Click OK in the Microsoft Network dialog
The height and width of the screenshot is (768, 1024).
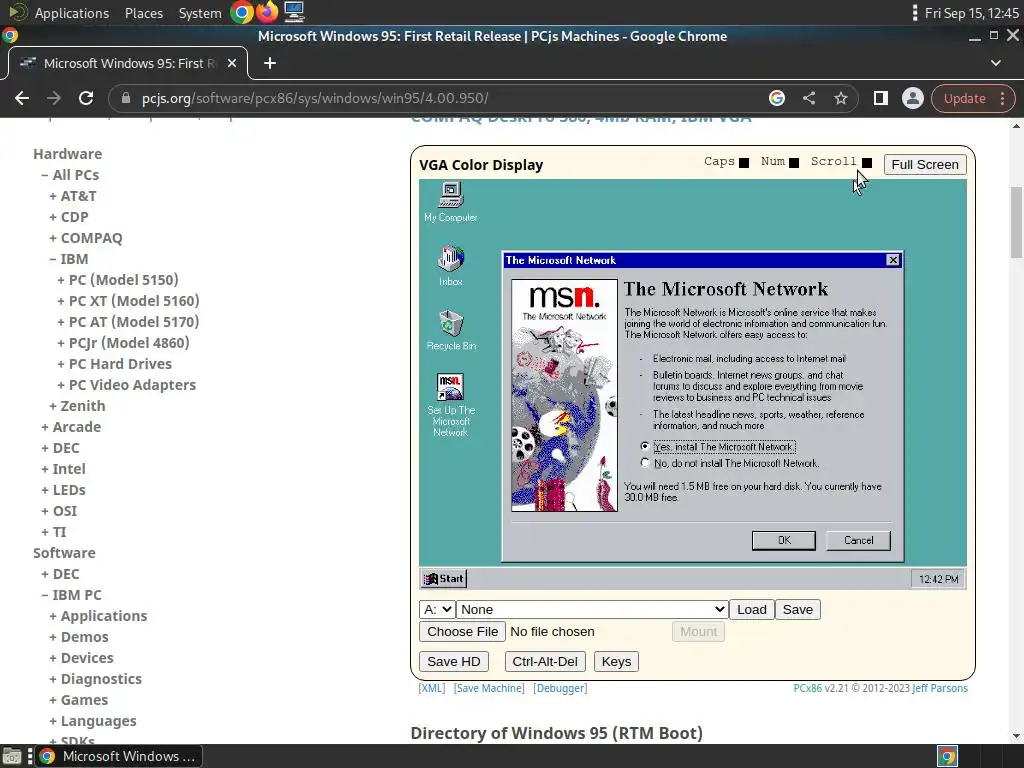click(784, 540)
